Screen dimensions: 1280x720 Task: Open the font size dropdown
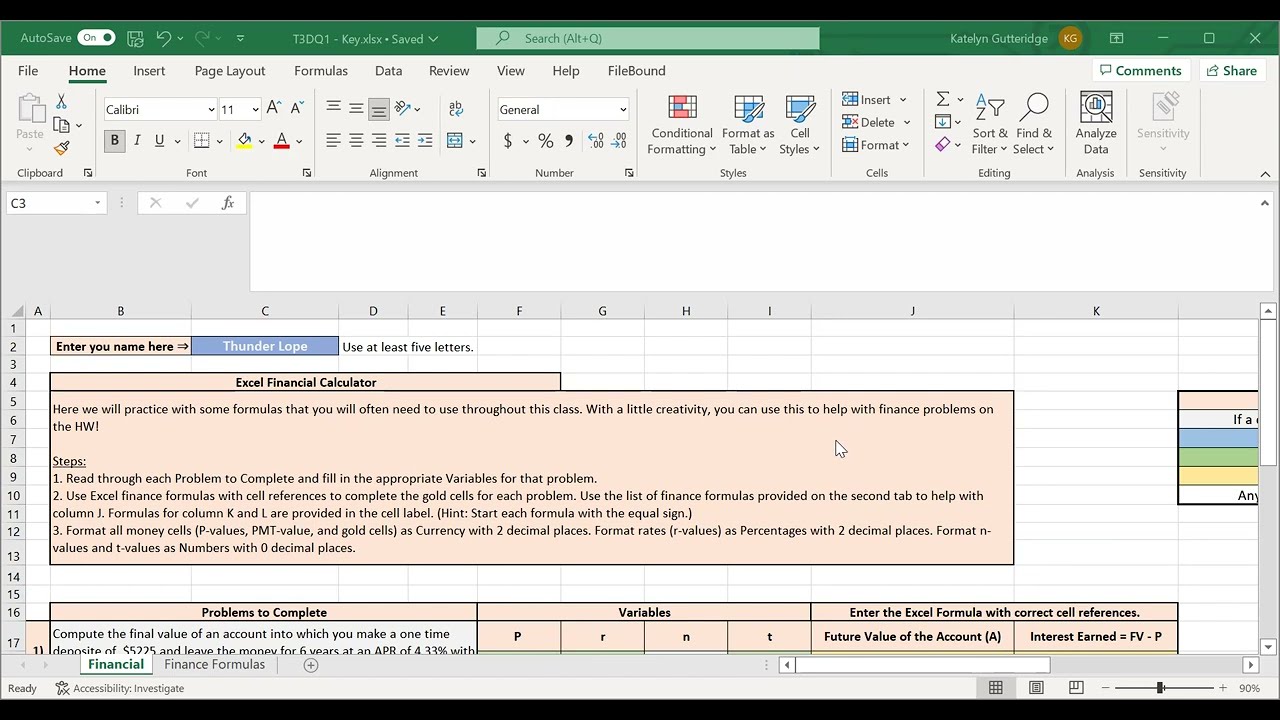tap(255, 110)
